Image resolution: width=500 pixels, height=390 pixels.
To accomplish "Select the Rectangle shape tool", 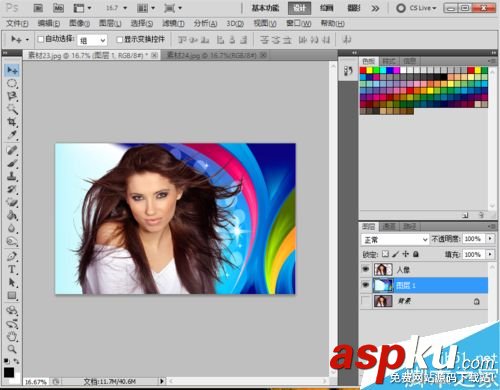I will click(12, 296).
